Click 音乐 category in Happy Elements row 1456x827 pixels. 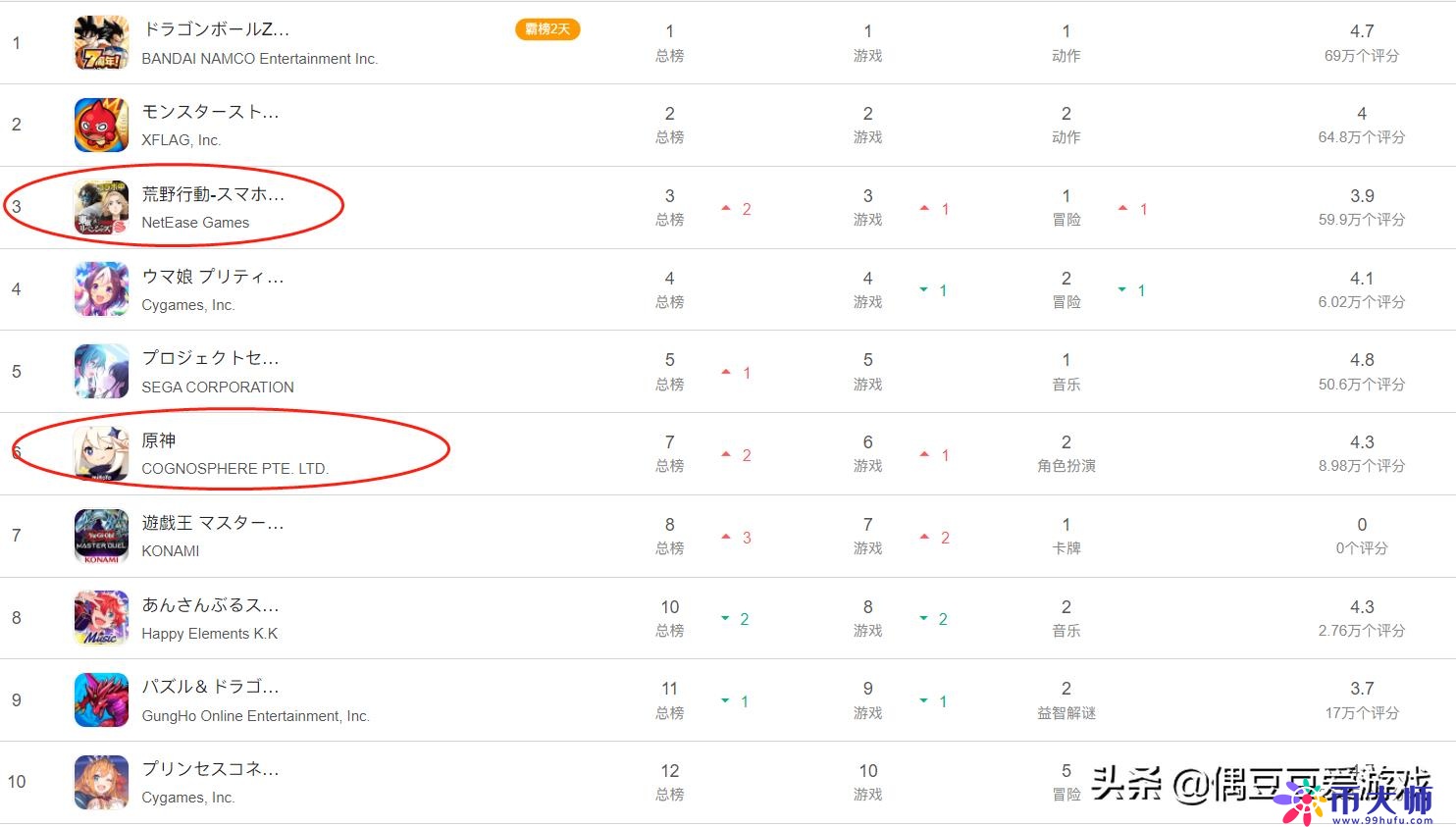click(1066, 631)
